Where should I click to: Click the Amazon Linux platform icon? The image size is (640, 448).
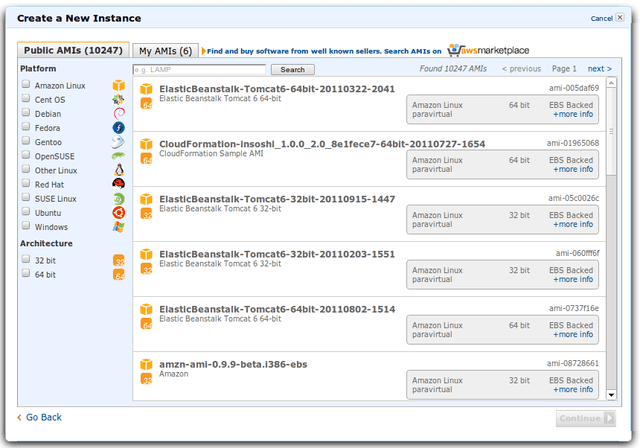118,86
